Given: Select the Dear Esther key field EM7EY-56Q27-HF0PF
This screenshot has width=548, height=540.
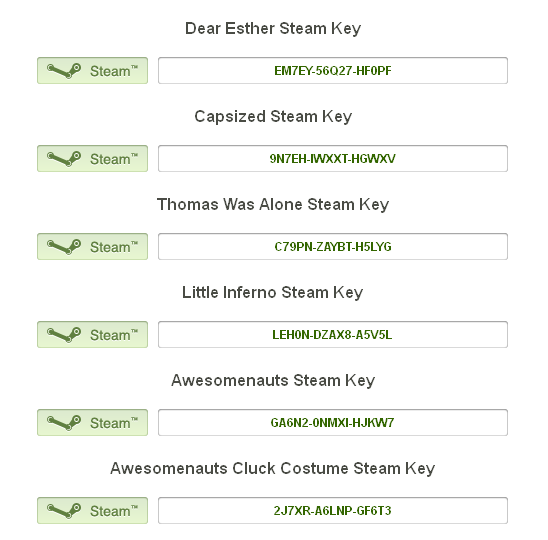Looking at the screenshot, I should click(x=333, y=71).
